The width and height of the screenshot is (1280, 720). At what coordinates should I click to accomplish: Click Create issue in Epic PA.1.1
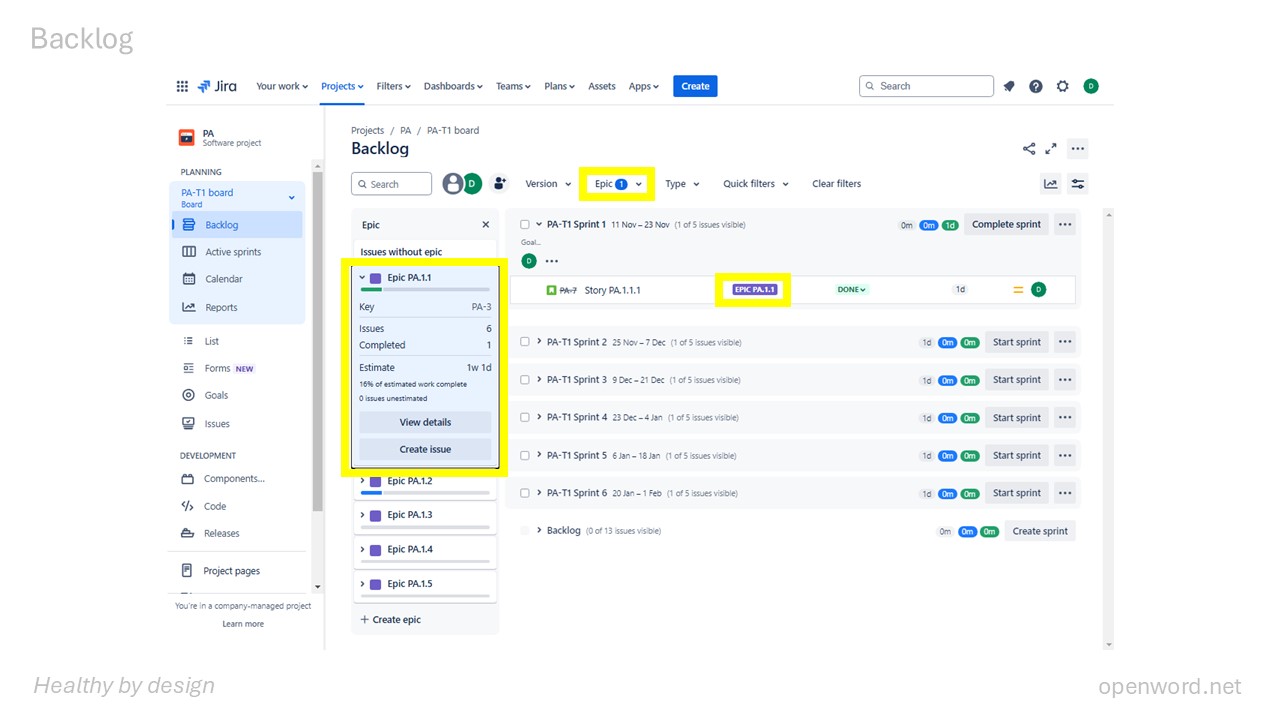[425, 449]
